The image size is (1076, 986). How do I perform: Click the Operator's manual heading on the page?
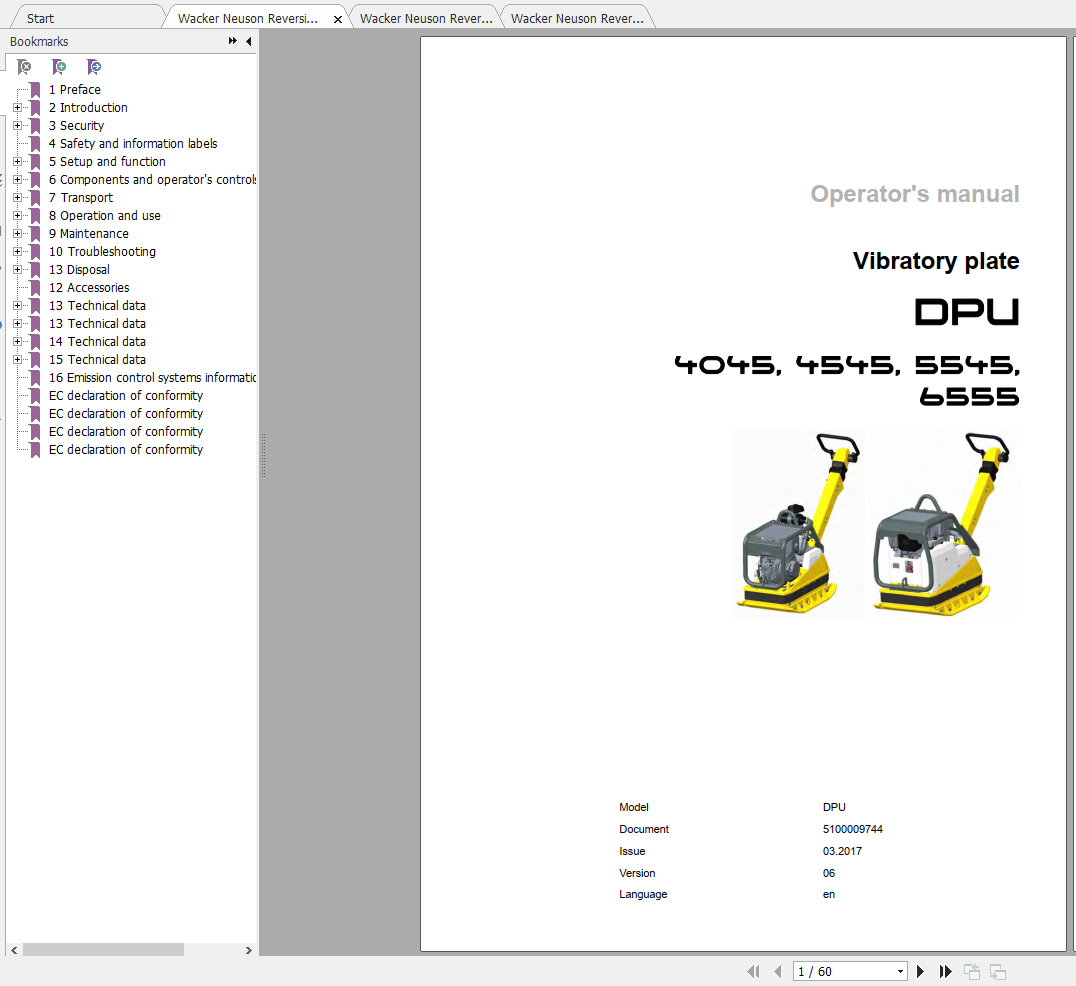click(915, 194)
